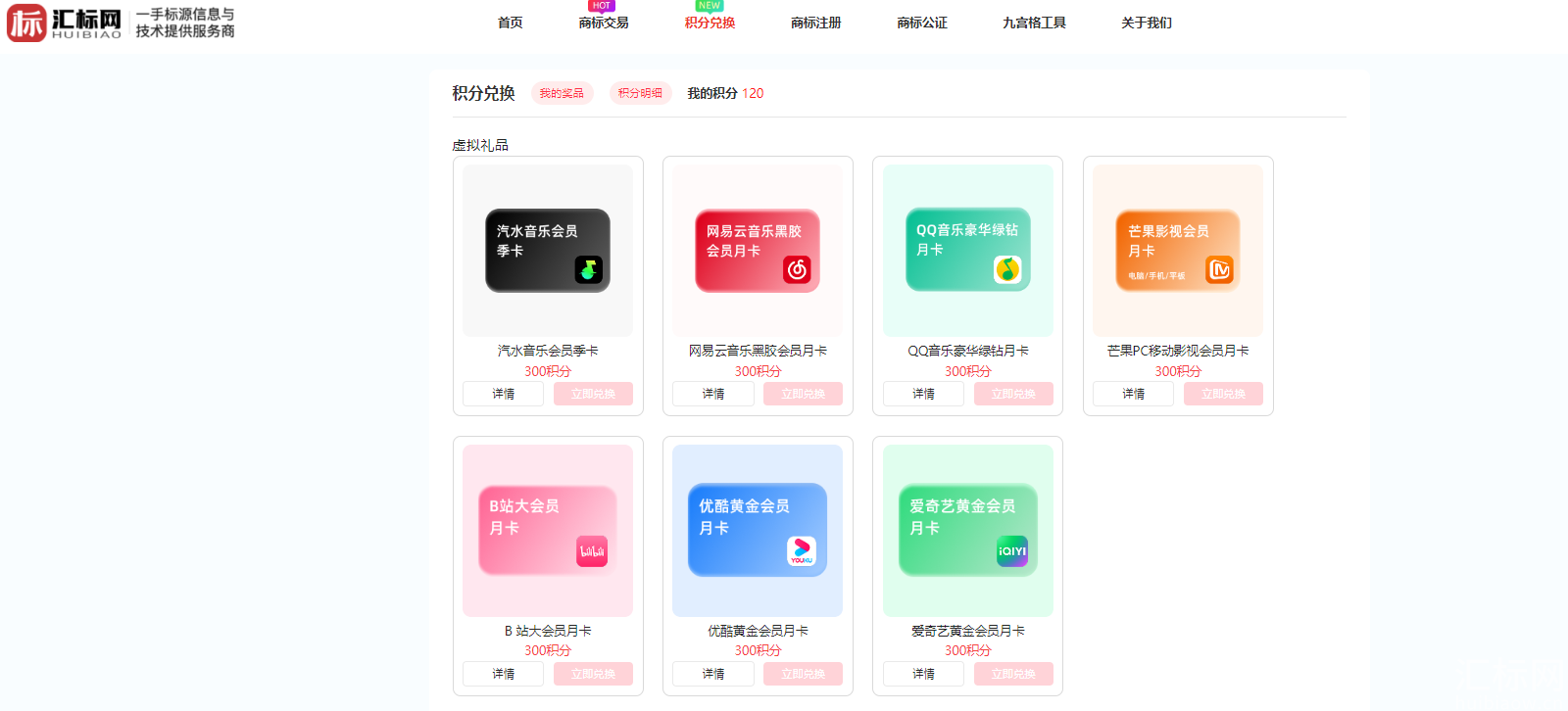View 详情 for 爱奇艺黄金会员月卡
1568x711 pixels.
click(x=924, y=674)
